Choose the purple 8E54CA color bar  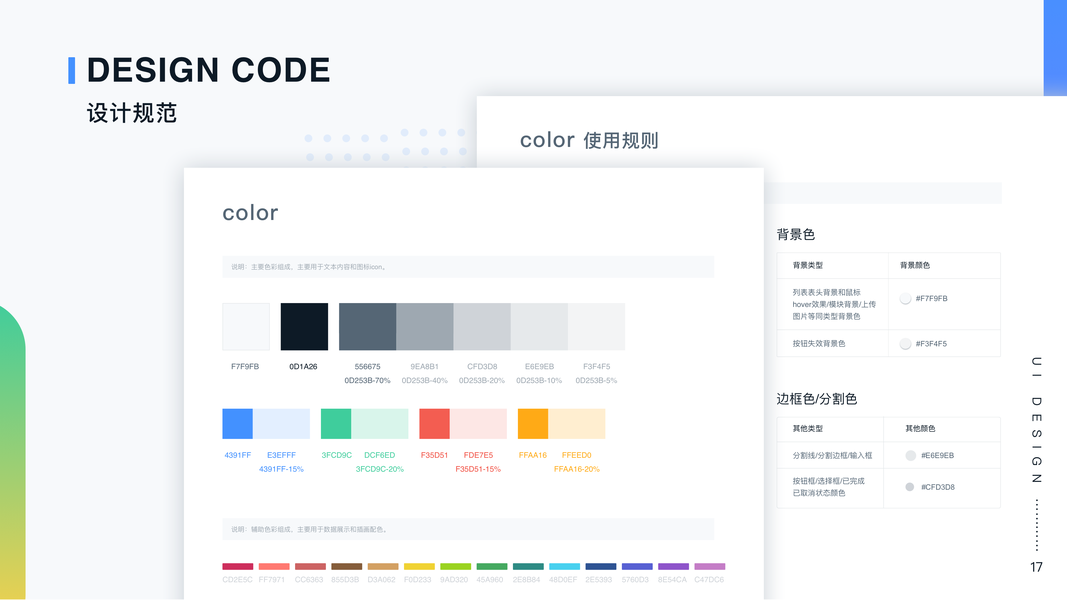click(x=674, y=566)
